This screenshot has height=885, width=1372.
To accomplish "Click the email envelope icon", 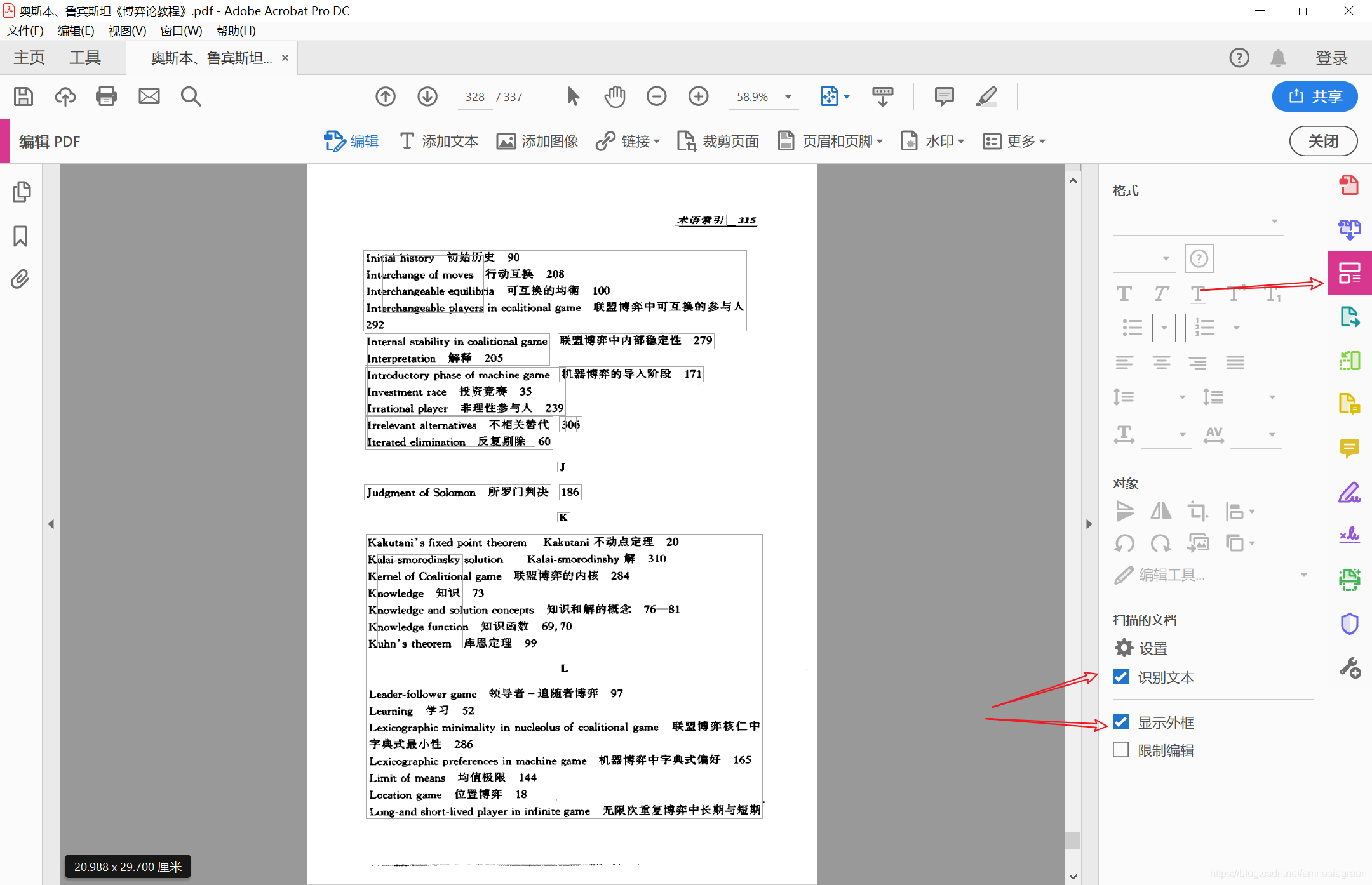I will click(149, 96).
